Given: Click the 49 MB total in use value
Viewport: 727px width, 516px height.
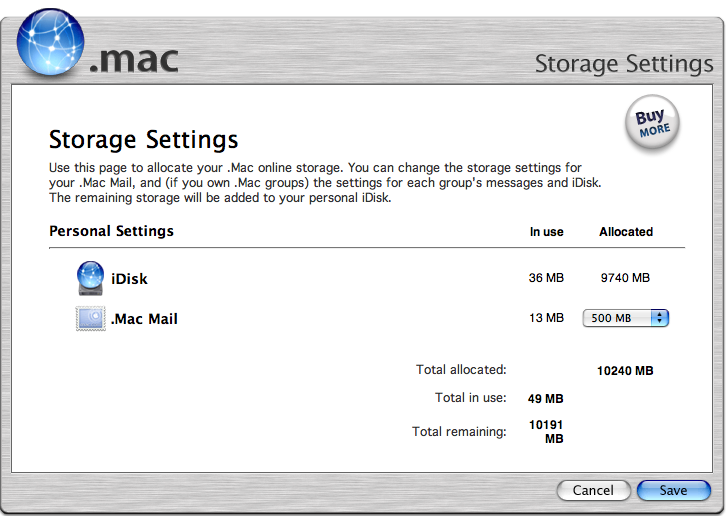Looking at the screenshot, I should (545, 399).
